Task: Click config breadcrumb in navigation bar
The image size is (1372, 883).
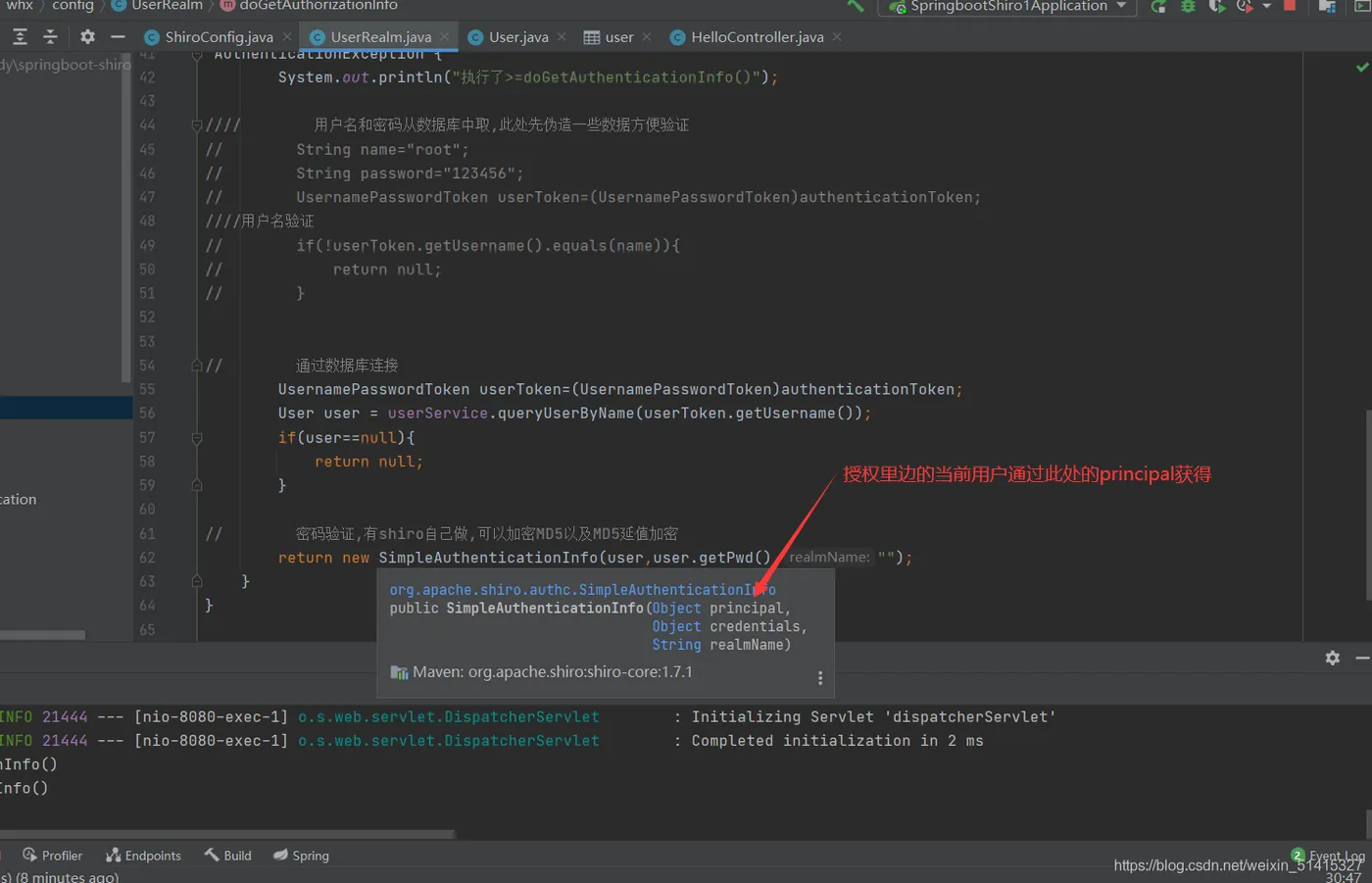Action: (x=73, y=6)
